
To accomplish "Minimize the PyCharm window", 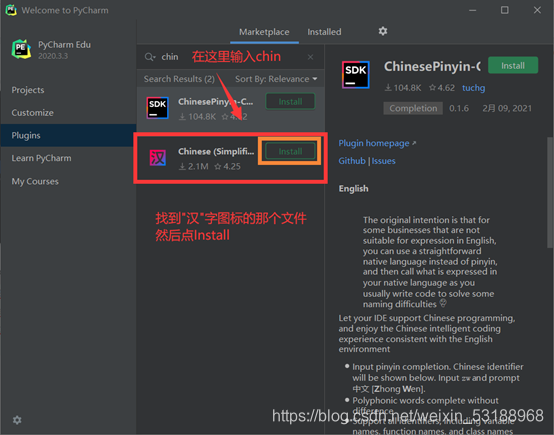I will (472, 10).
